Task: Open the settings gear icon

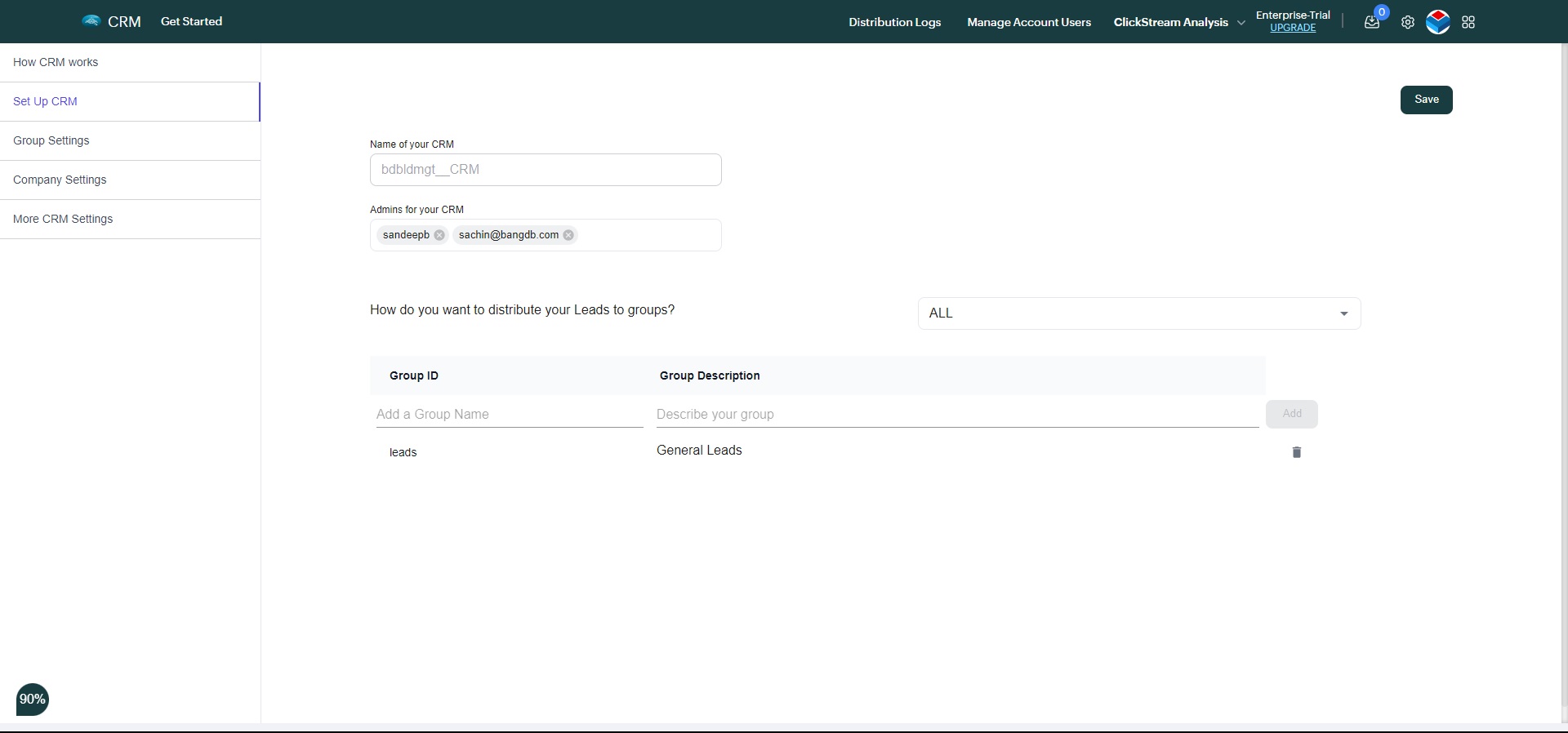Action: point(1408,22)
